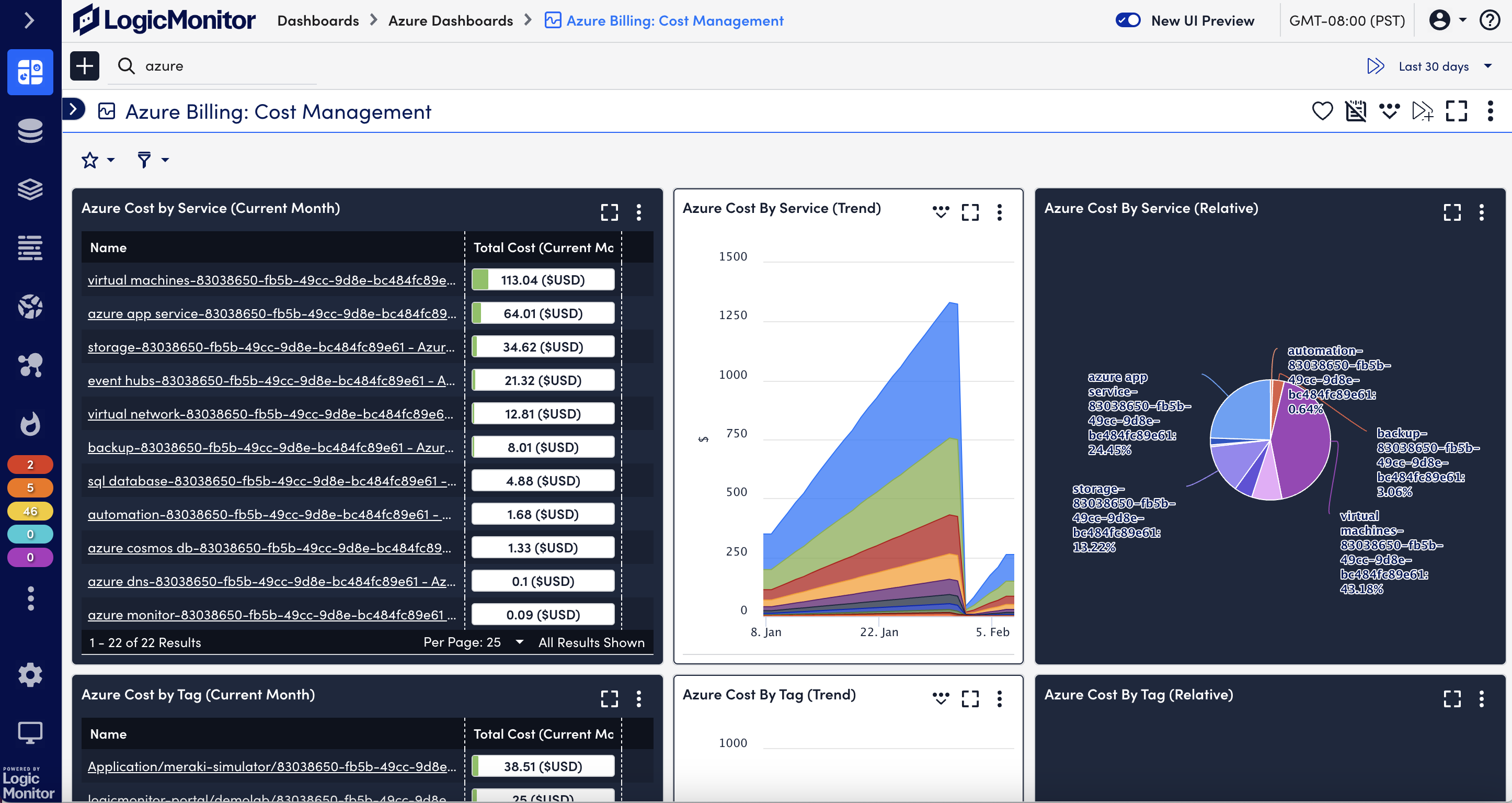Open the Dashboards icon in sidebar

[x=30, y=72]
